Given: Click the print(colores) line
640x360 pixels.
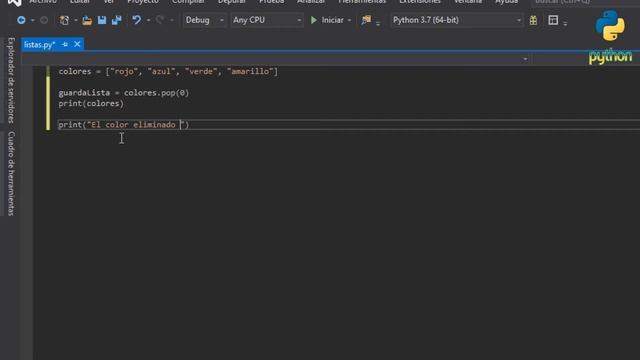Looking at the screenshot, I should (91, 104).
